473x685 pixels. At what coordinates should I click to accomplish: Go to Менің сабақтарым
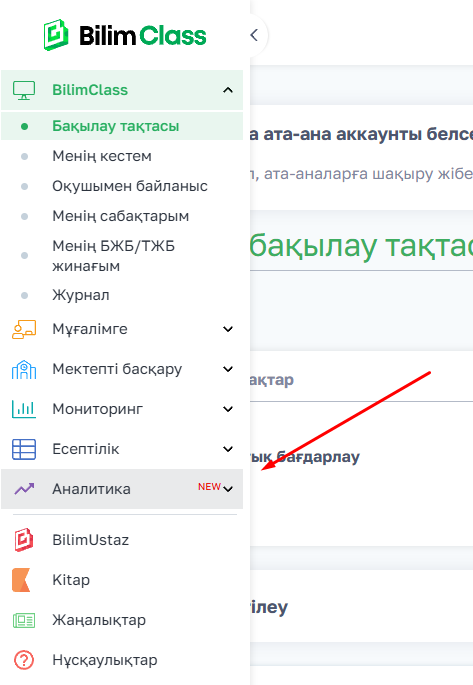pyautogui.click(x=121, y=216)
